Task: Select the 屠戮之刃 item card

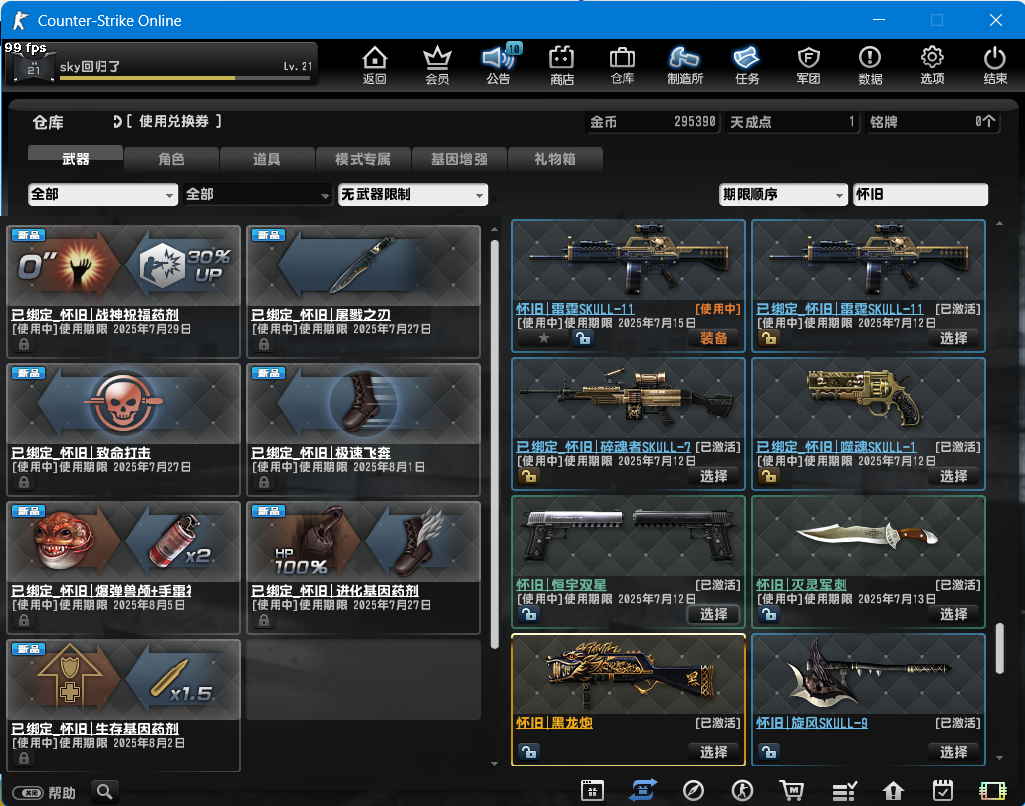Action: pyautogui.click(x=363, y=292)
